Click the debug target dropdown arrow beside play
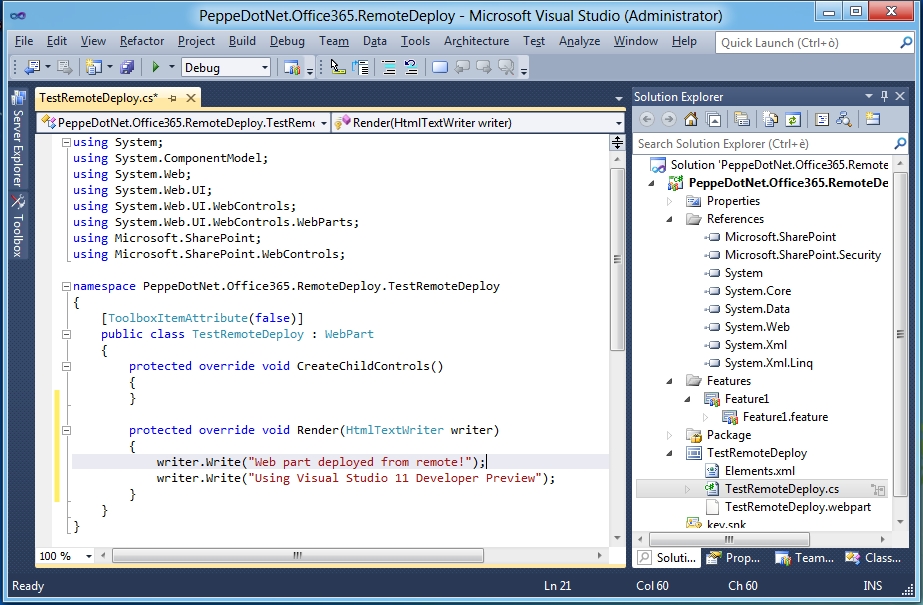This screenshot has width=923, height=605. 171,67
